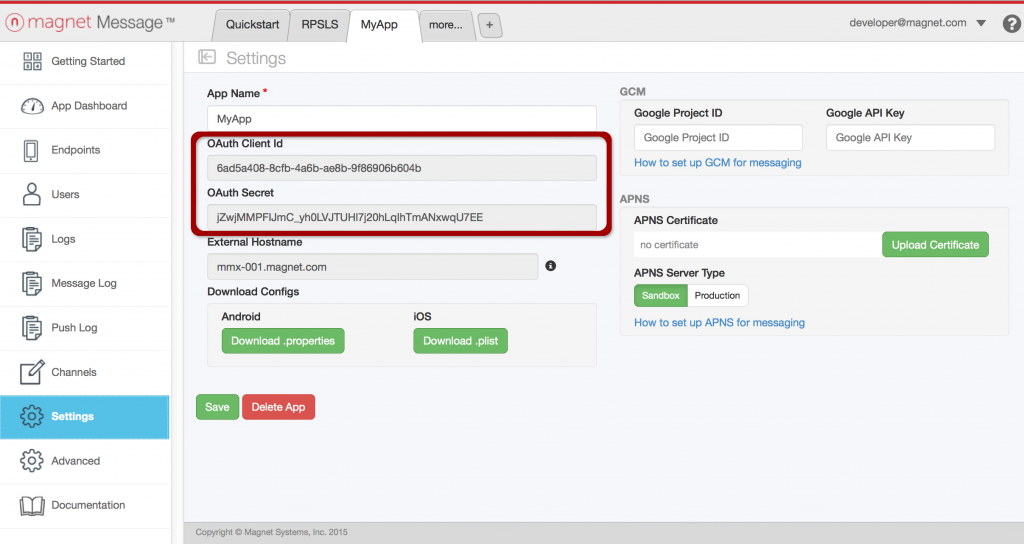1024x544 pixels.
Task: Click the OAuth Secret field
Action: pos(402,217)
